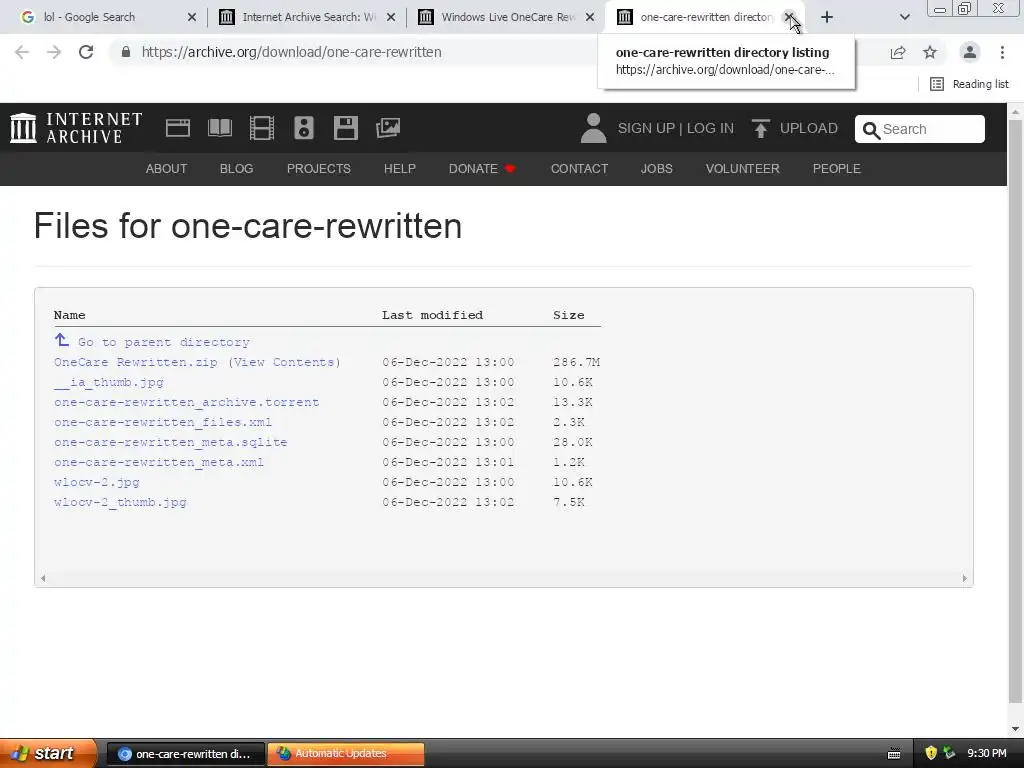1024x768 pixels.
Task: Click the upload arrow icon
Action: tap(760, 129)
